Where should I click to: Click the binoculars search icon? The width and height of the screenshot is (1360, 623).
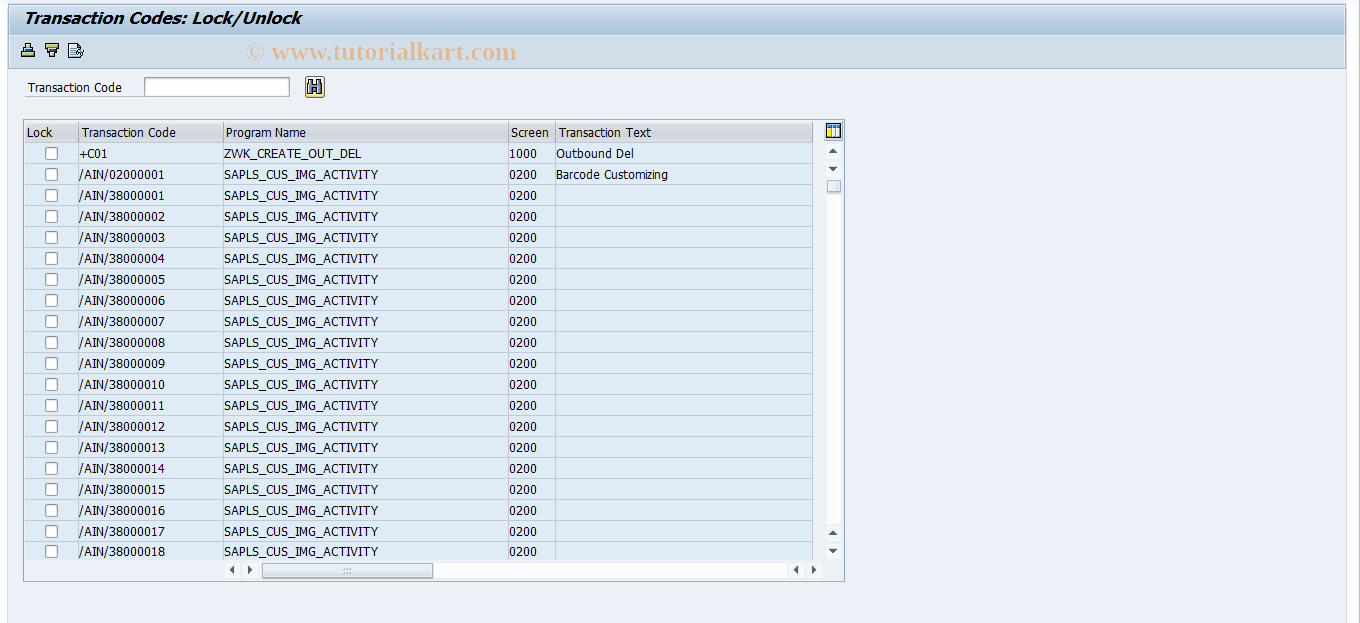[314, 87]
